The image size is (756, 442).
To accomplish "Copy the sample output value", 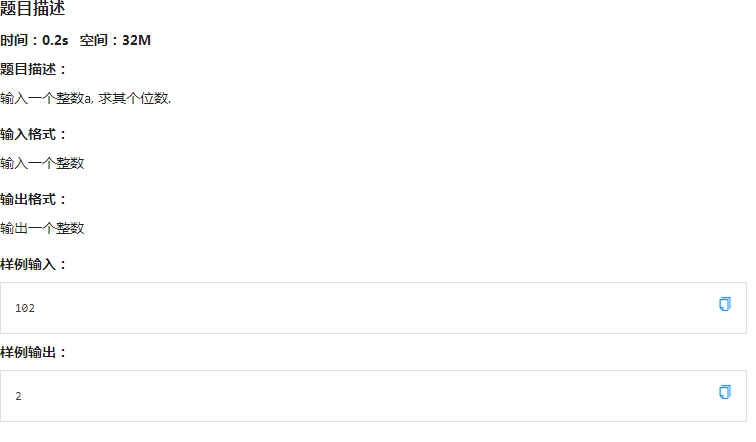I will click(x=725, y=392).
